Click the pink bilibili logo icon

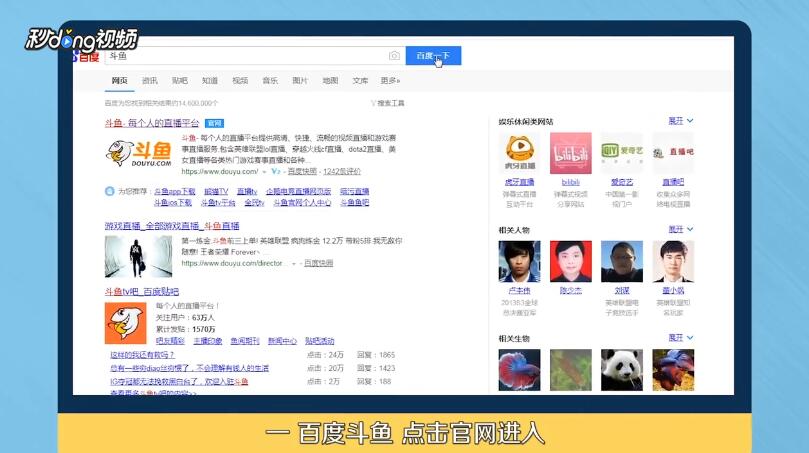point(571,153)
